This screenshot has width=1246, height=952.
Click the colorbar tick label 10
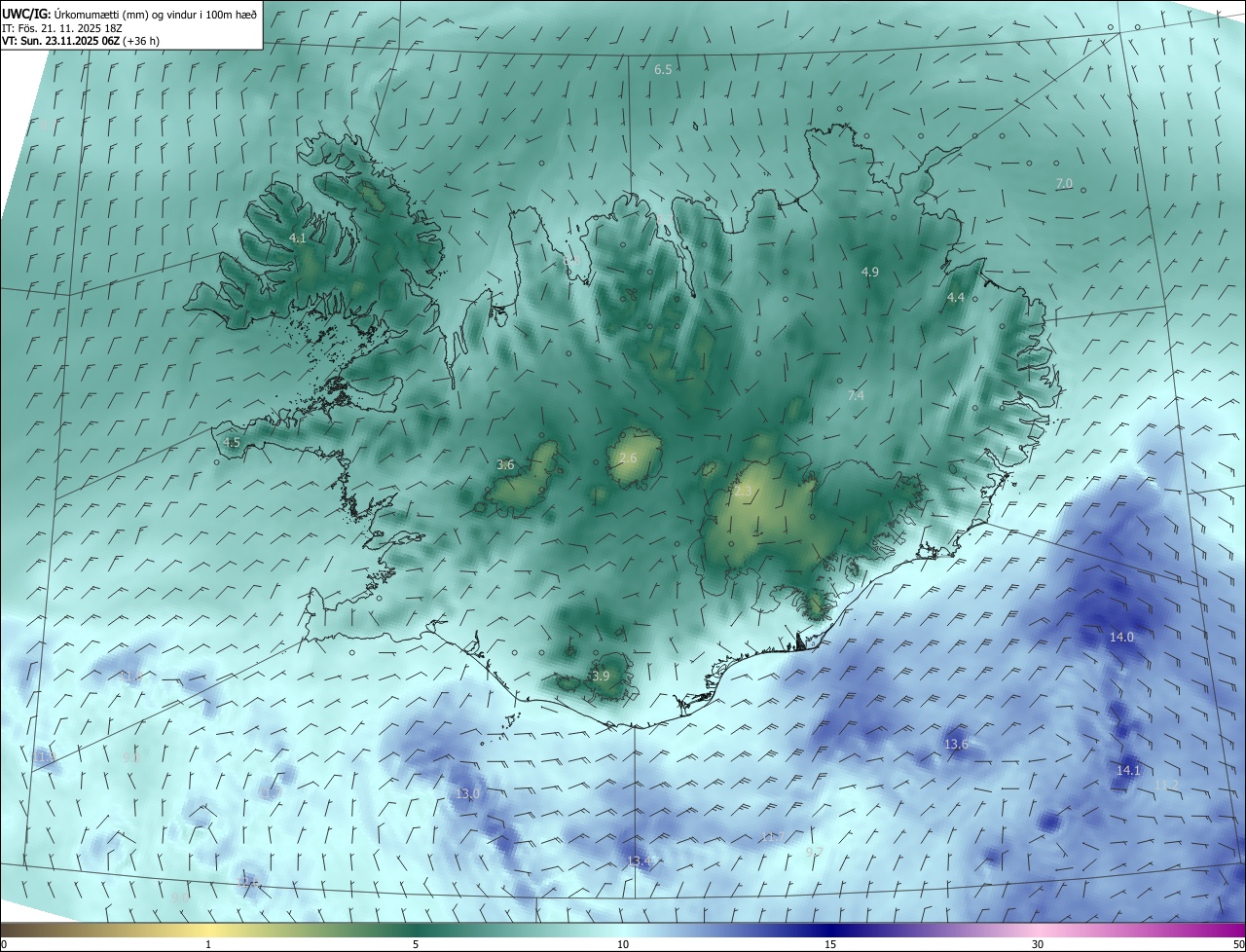[623, 944]
